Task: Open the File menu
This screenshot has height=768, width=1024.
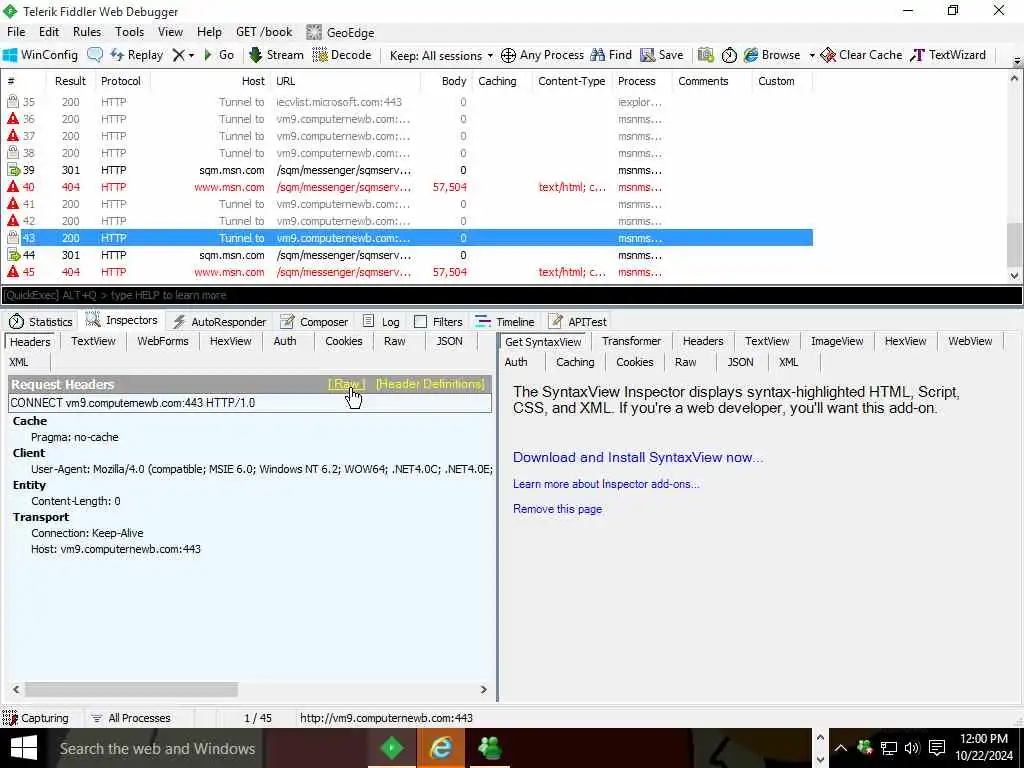Action: [16, 32]
